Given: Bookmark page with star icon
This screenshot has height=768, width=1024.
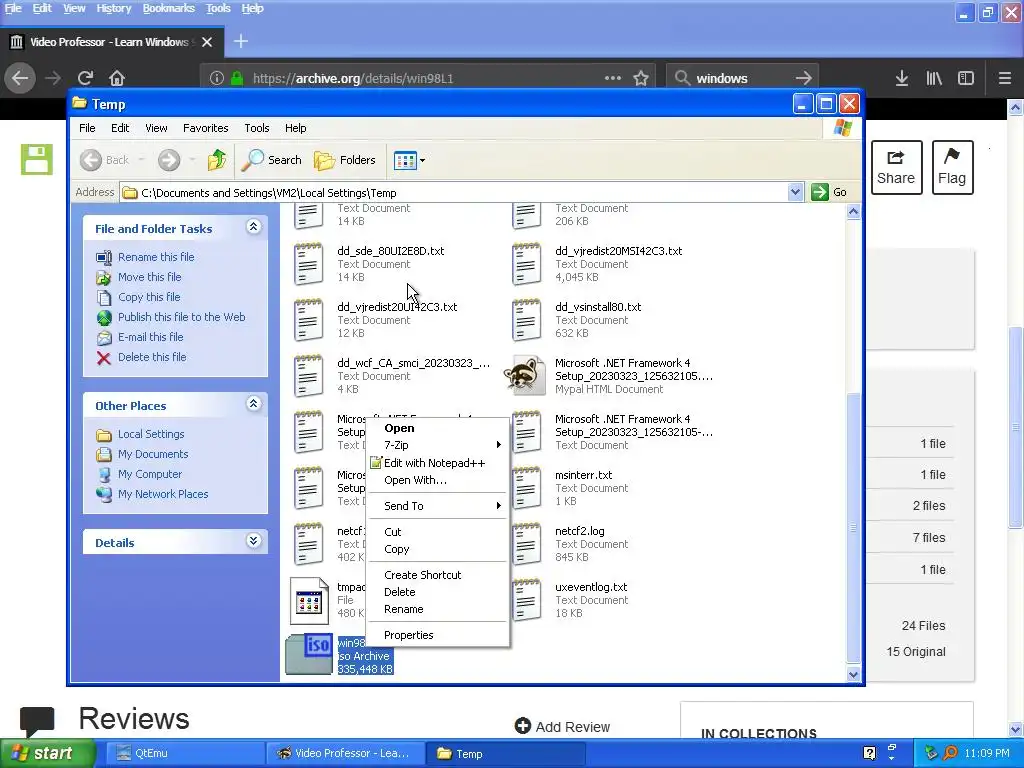Looking at the screenshot, I should tap(641, 78).
